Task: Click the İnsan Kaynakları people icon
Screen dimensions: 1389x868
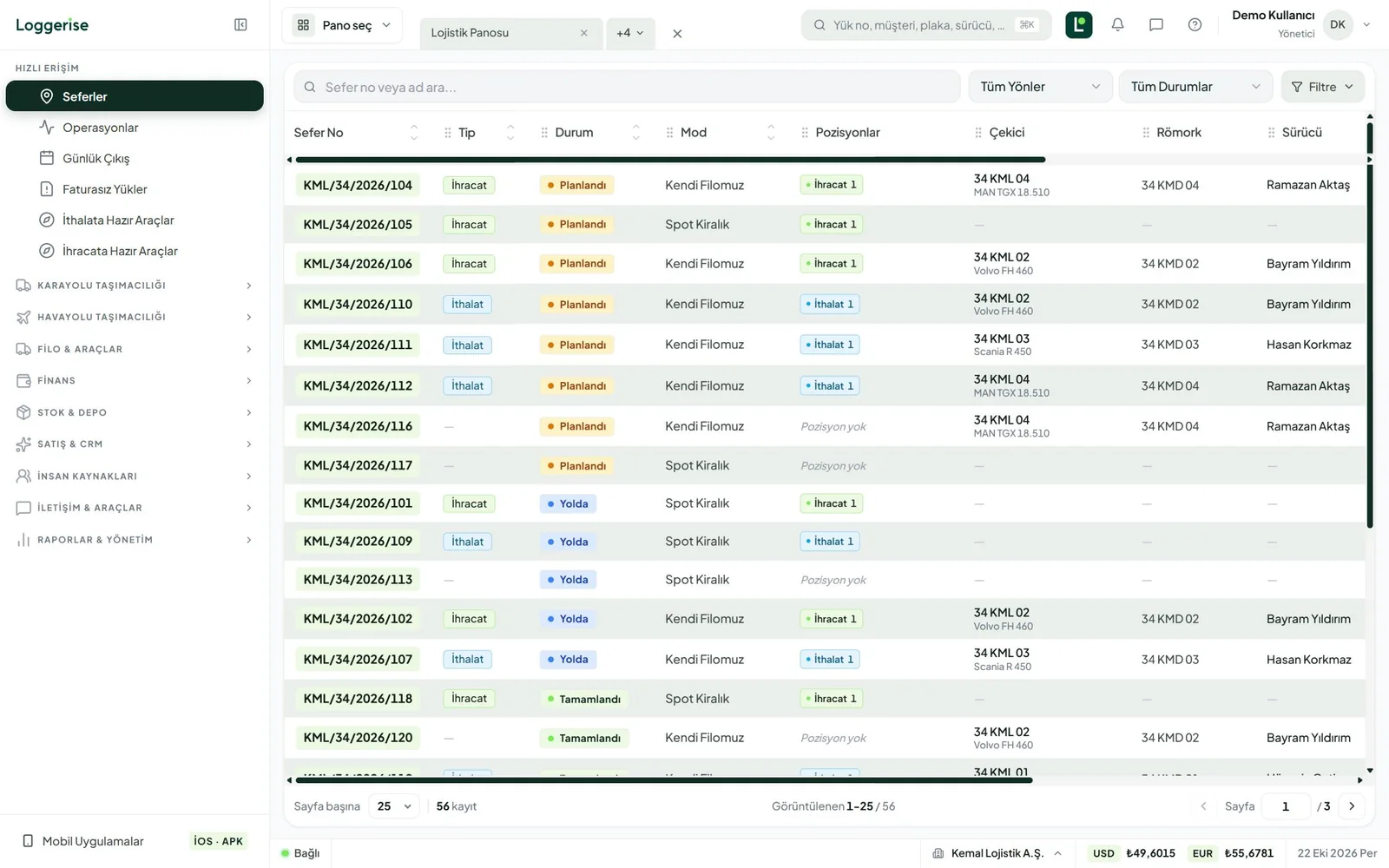Action: coord(23,476)
